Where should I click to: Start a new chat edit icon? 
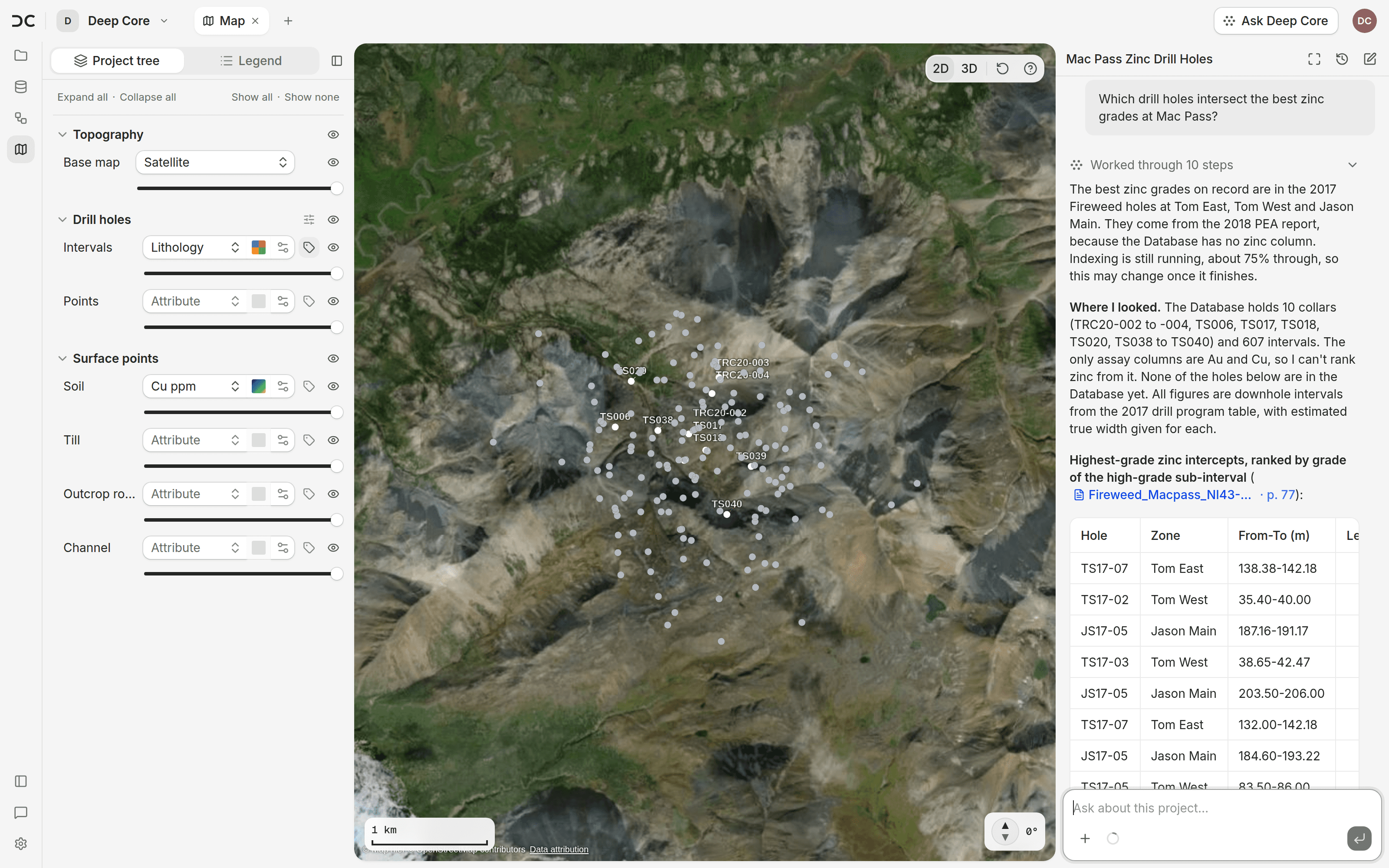1370,59
